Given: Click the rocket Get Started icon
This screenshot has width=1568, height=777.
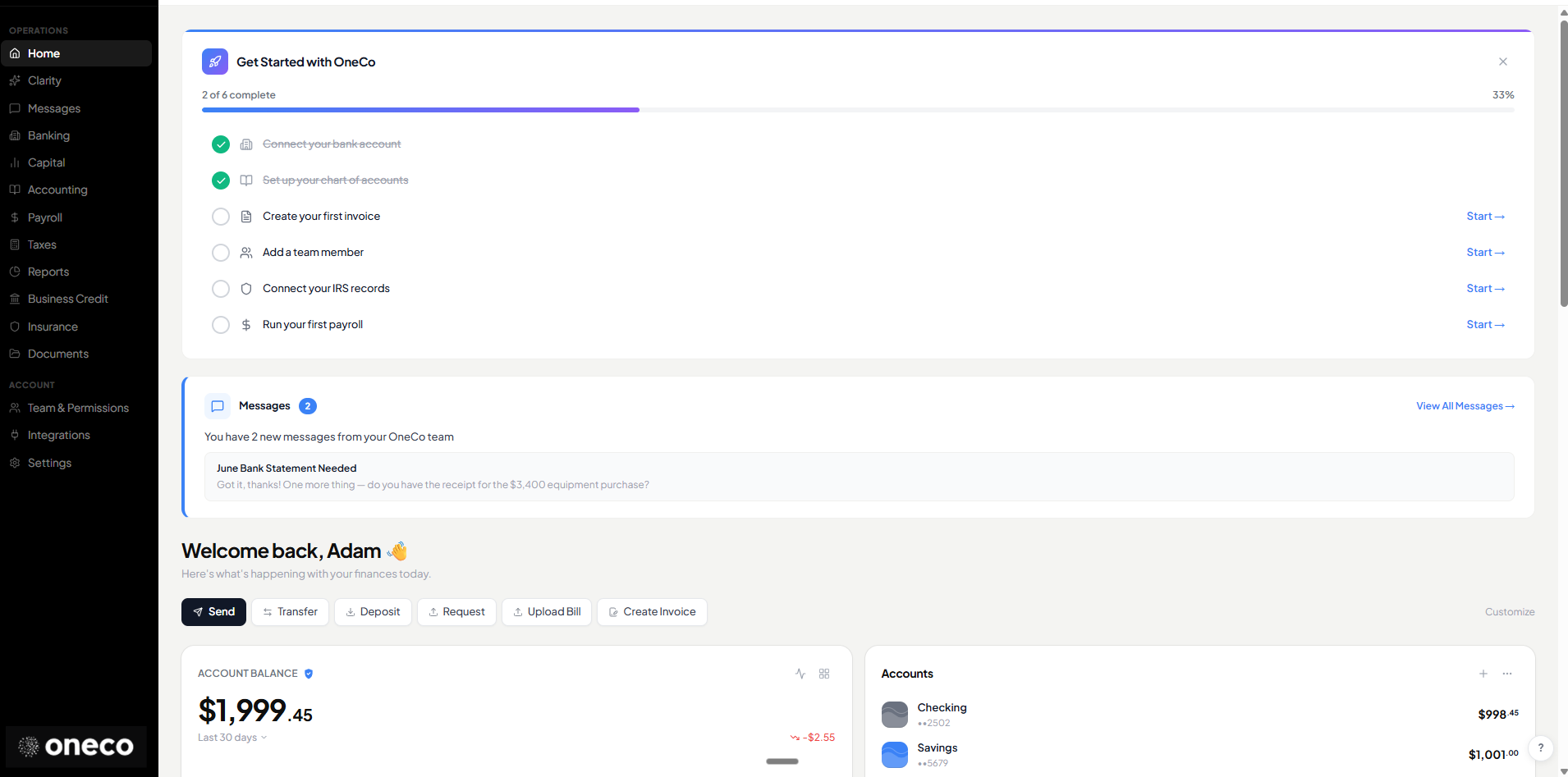Looking at the screenshot, I should 214,62.
